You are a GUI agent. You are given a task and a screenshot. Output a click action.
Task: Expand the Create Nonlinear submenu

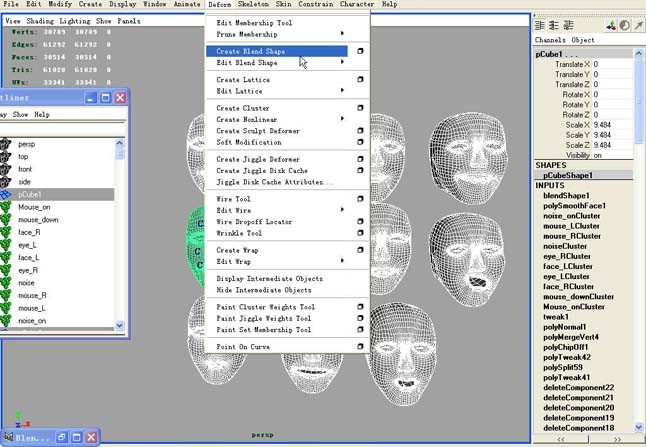(342, 119)
